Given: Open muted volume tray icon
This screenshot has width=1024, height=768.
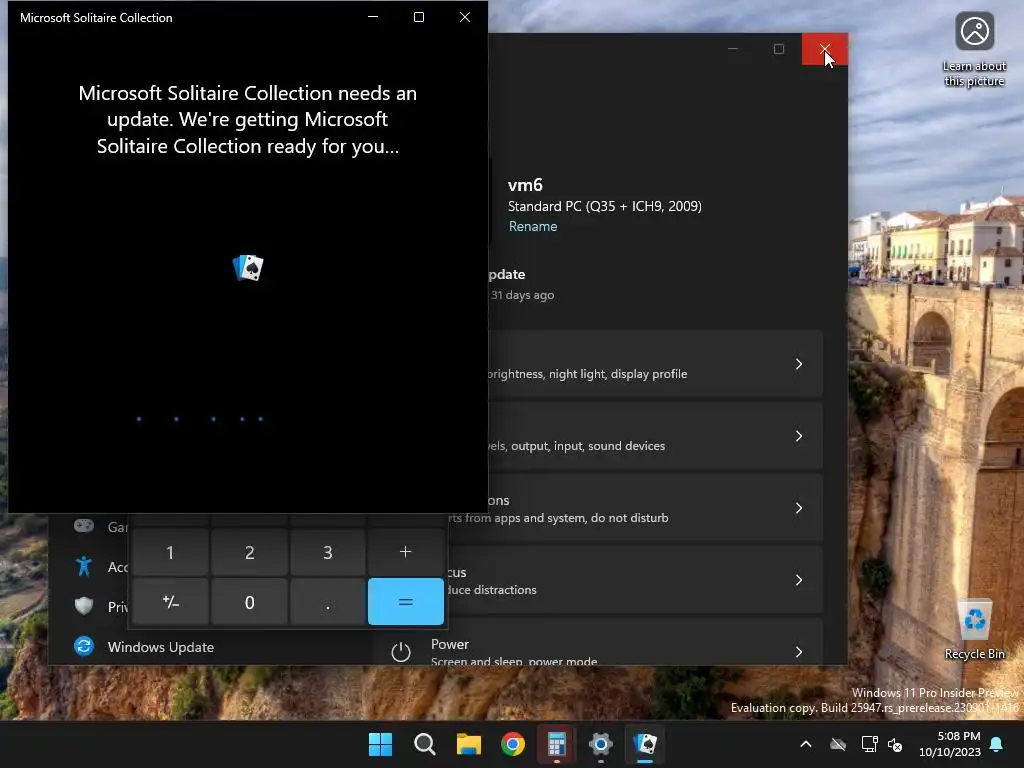Looking at the screenshot, I should (895, 744).
